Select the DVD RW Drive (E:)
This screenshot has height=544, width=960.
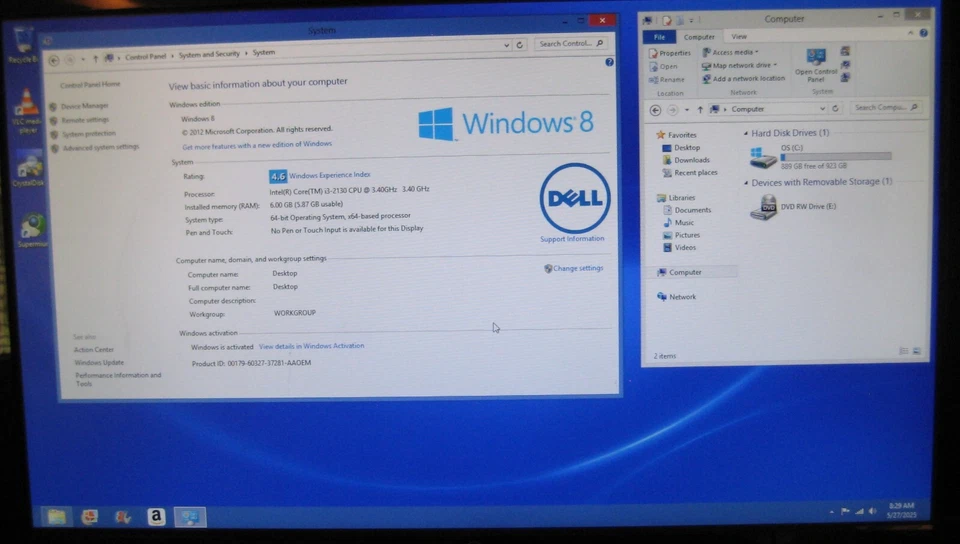793,207
